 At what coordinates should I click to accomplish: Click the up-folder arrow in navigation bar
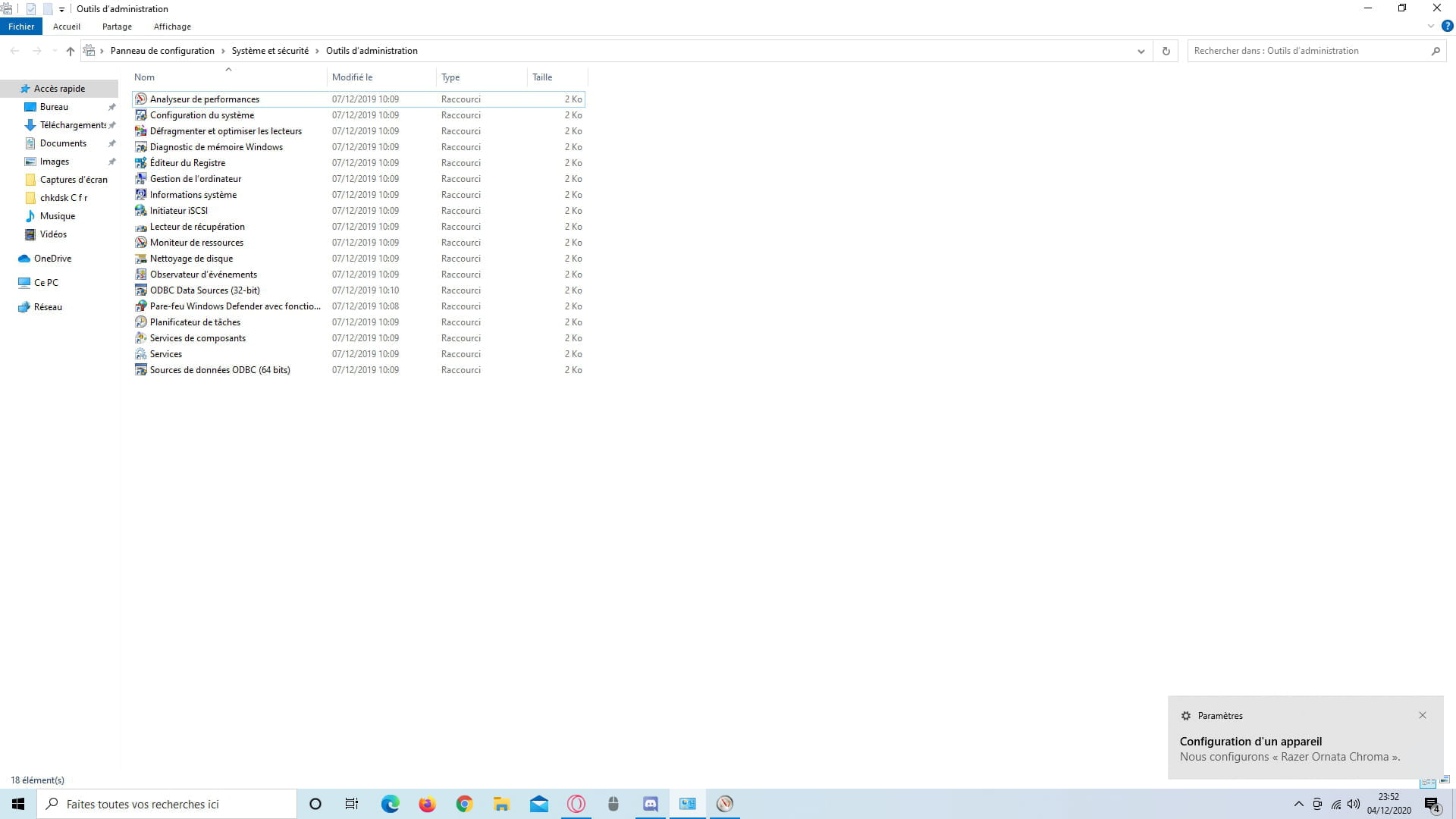70,51
